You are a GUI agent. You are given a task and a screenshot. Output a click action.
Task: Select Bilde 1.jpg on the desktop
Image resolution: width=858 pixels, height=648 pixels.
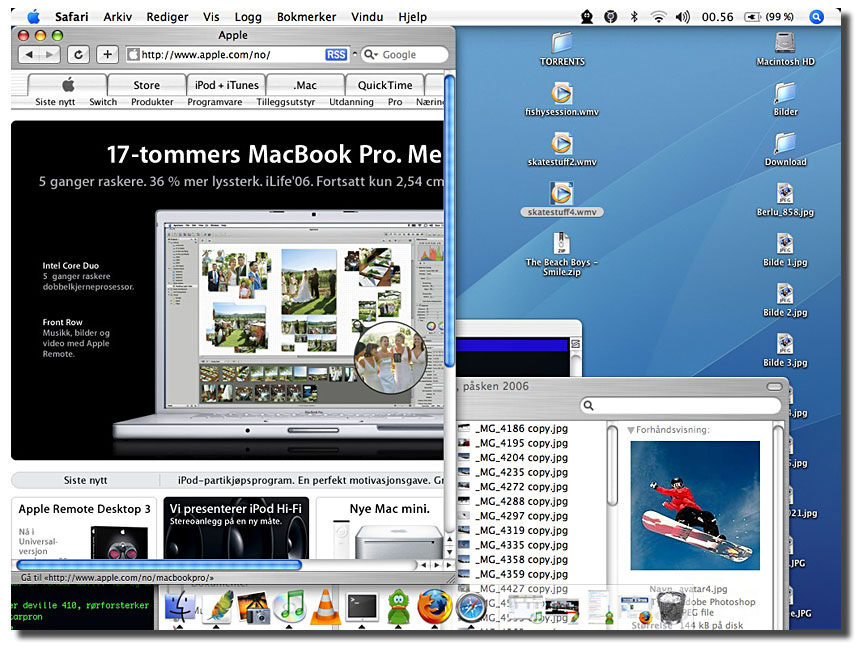785,250
